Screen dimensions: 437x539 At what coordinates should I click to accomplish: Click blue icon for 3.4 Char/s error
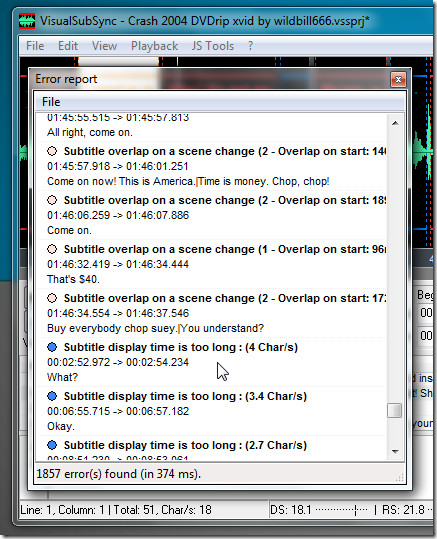click(52, 396)
